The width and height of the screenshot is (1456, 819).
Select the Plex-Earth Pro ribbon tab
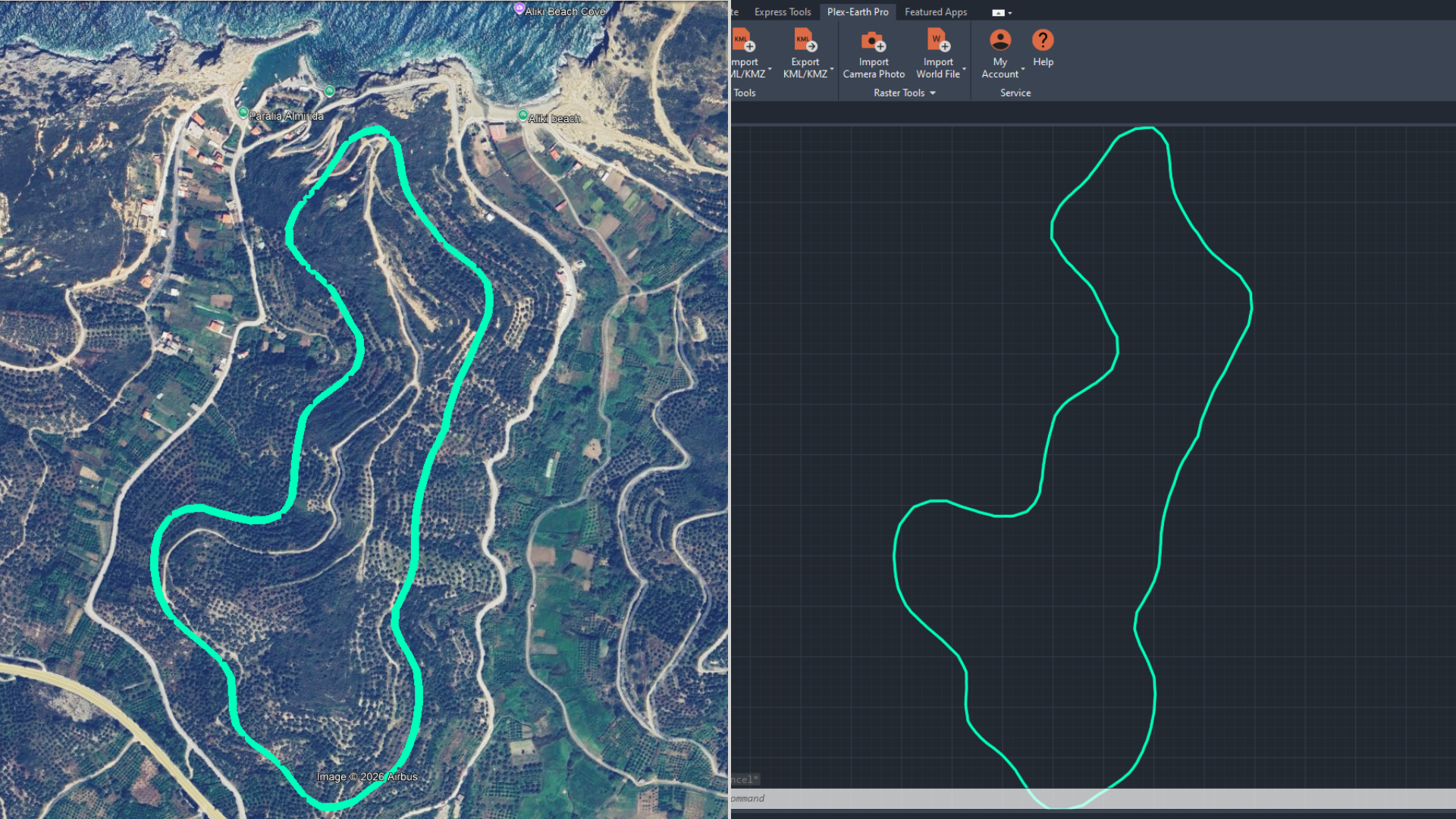coord(858,12)
